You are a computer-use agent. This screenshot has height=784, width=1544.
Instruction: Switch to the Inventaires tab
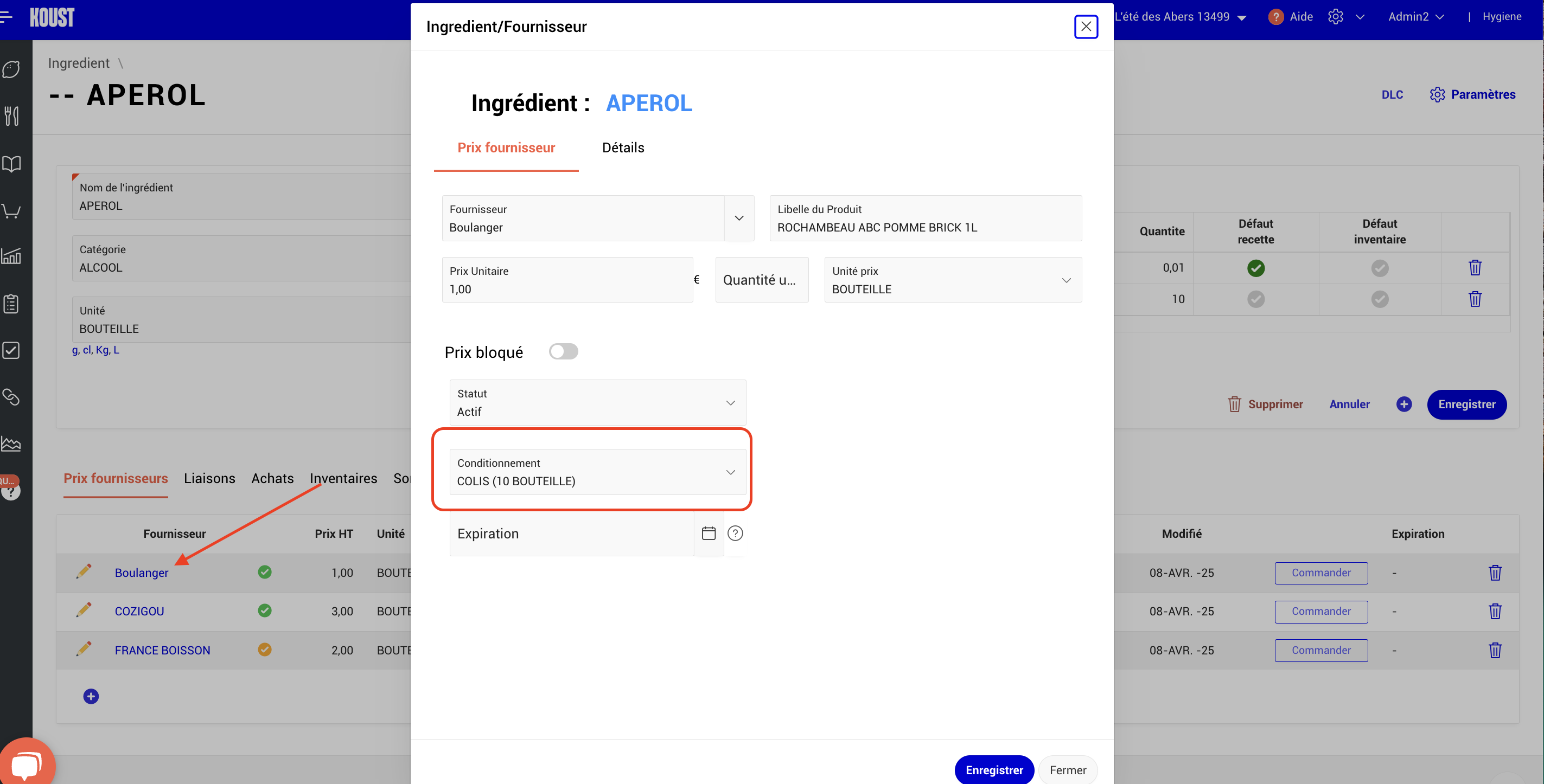click(x=343, y=478)
